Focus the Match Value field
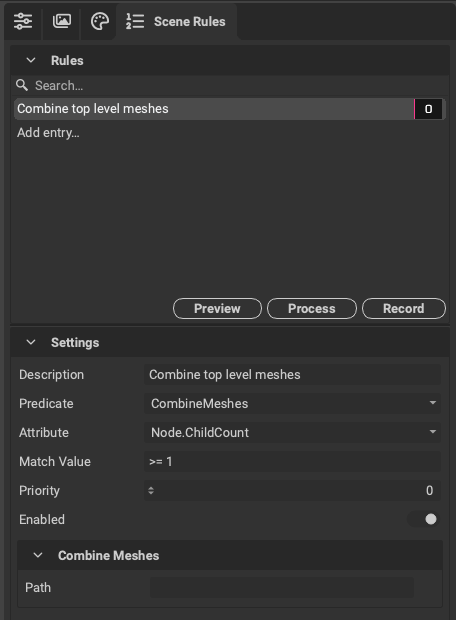456x620 pixels. pyautogui.click(x=292, y=461)
